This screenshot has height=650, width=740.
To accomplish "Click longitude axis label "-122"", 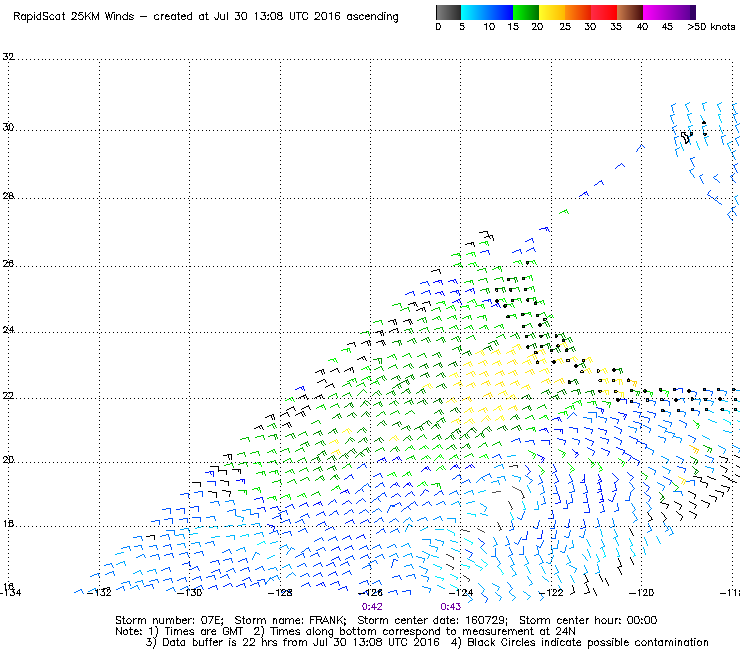I will point(551,592).
